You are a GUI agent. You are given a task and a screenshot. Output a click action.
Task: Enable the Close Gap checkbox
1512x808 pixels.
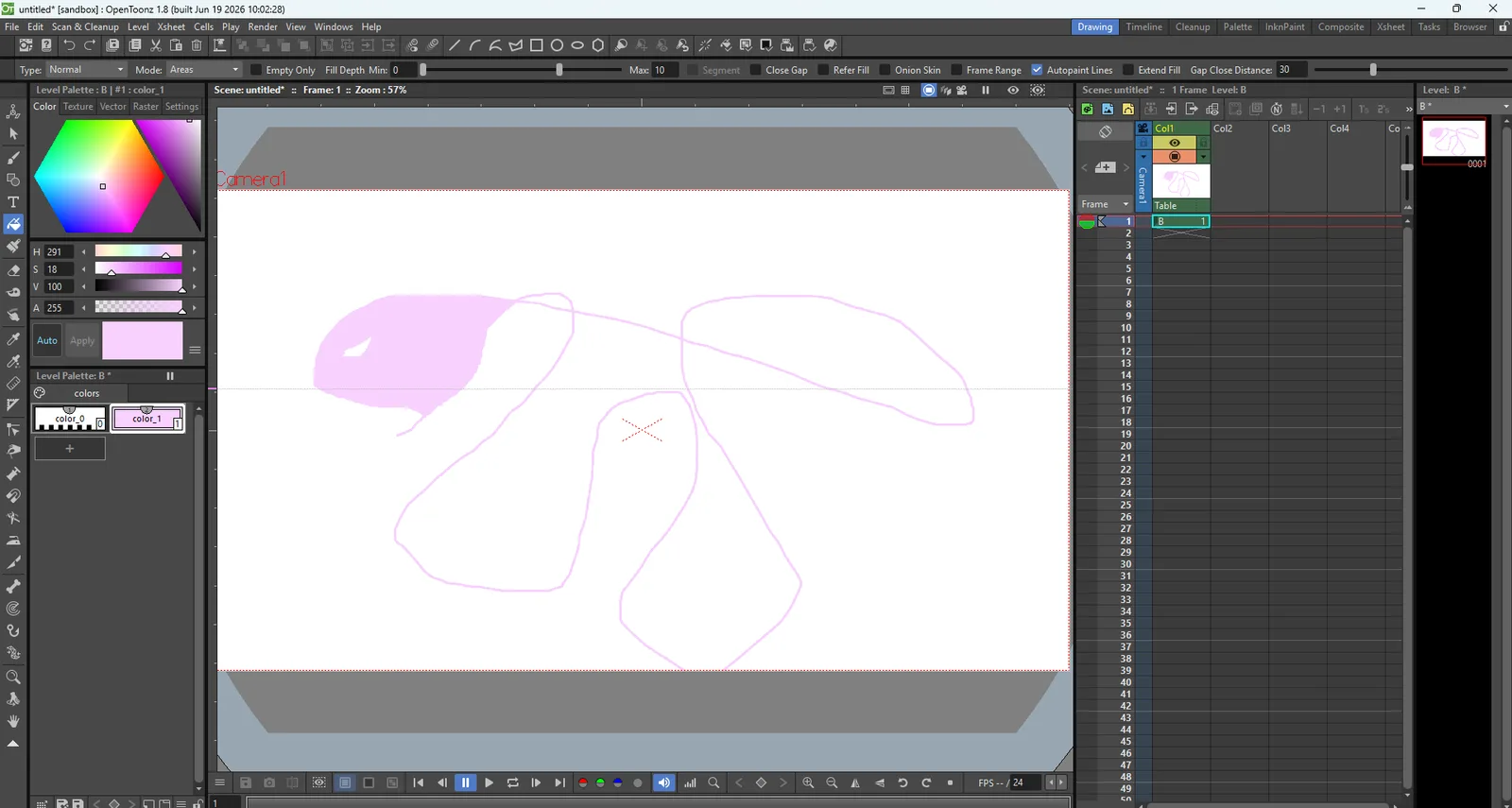(756, 70)
